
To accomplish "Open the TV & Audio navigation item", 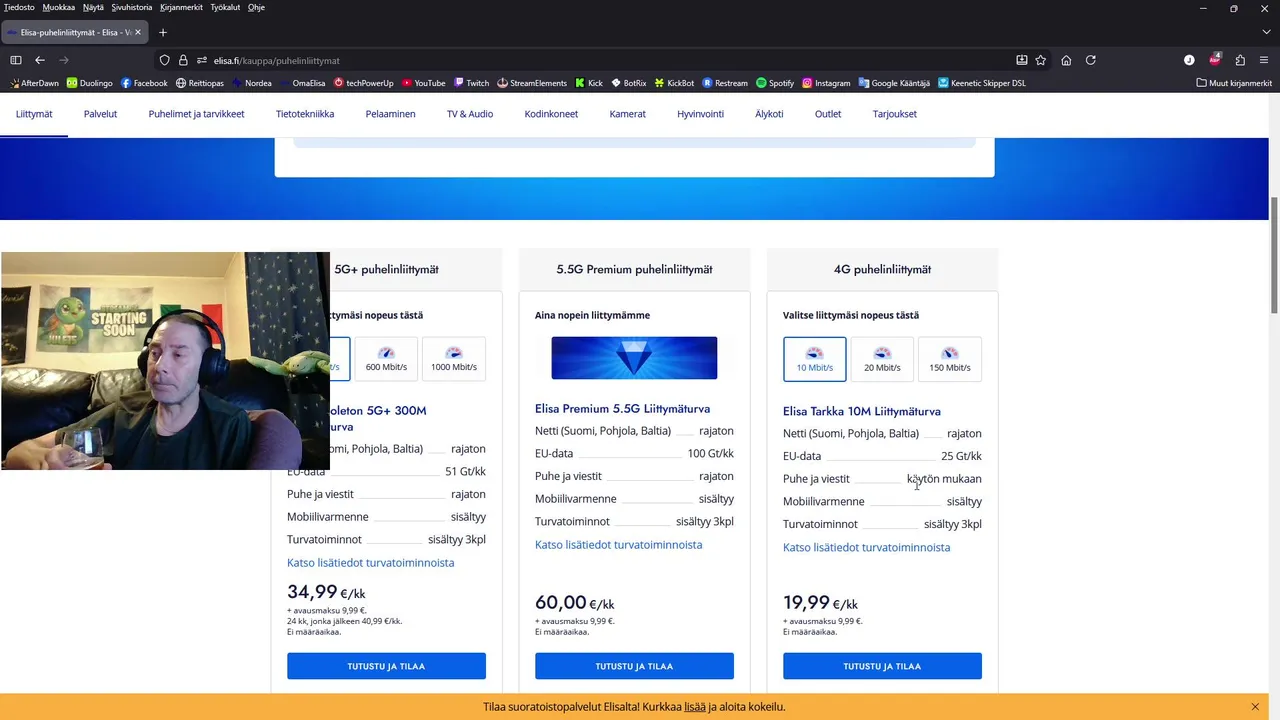I will click(x=470, y=114).
